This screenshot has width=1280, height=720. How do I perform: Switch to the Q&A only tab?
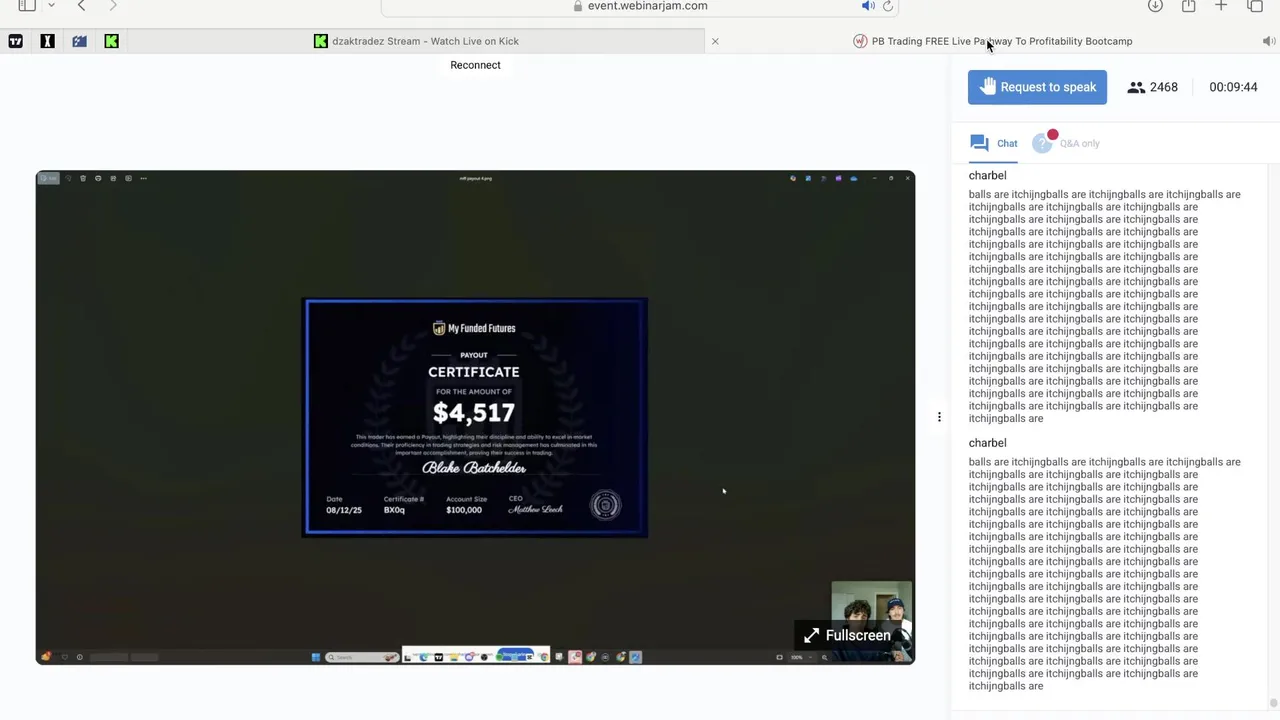pos(1066,143)
